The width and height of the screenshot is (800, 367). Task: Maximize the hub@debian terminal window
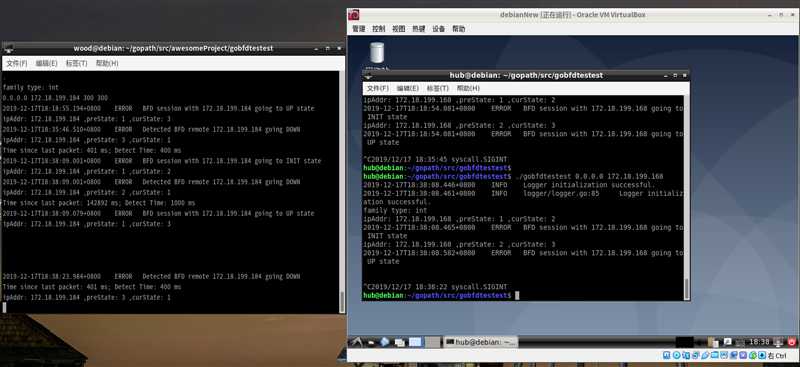[x=674, y=75]
